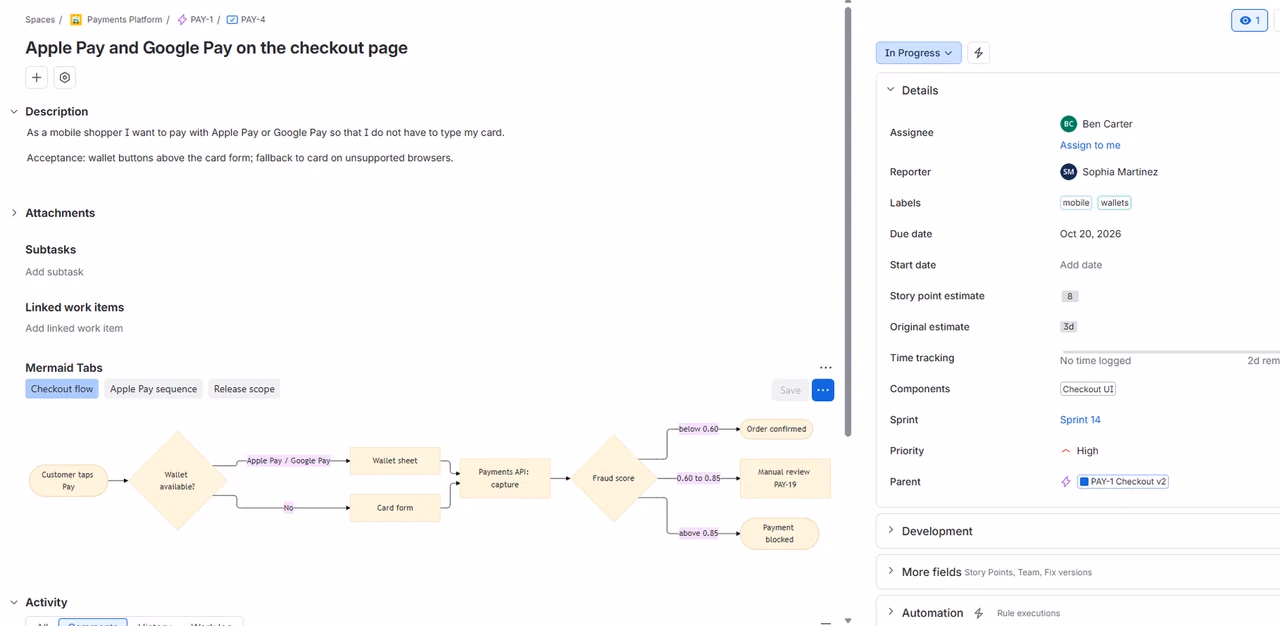The image size is (1280, 626).
Task: Click the Save button in Mermaid Tabs
Action: (790, 390)
